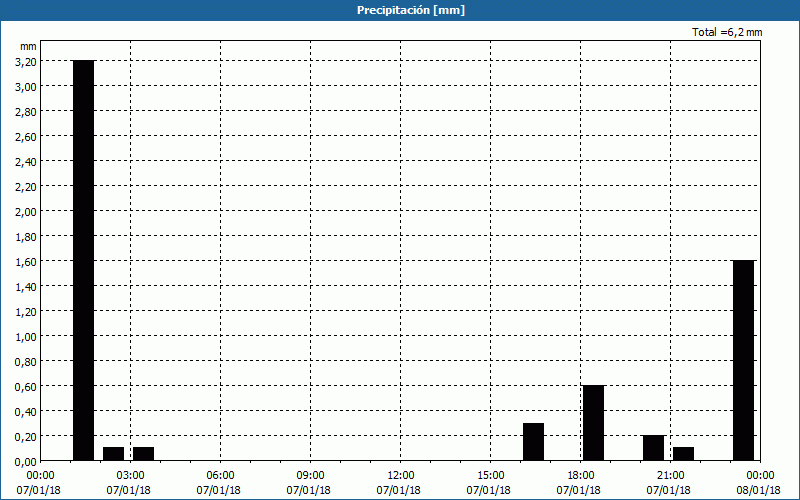Select the y-axis label 2,40
800x500 pixels.
pos(26,161)
